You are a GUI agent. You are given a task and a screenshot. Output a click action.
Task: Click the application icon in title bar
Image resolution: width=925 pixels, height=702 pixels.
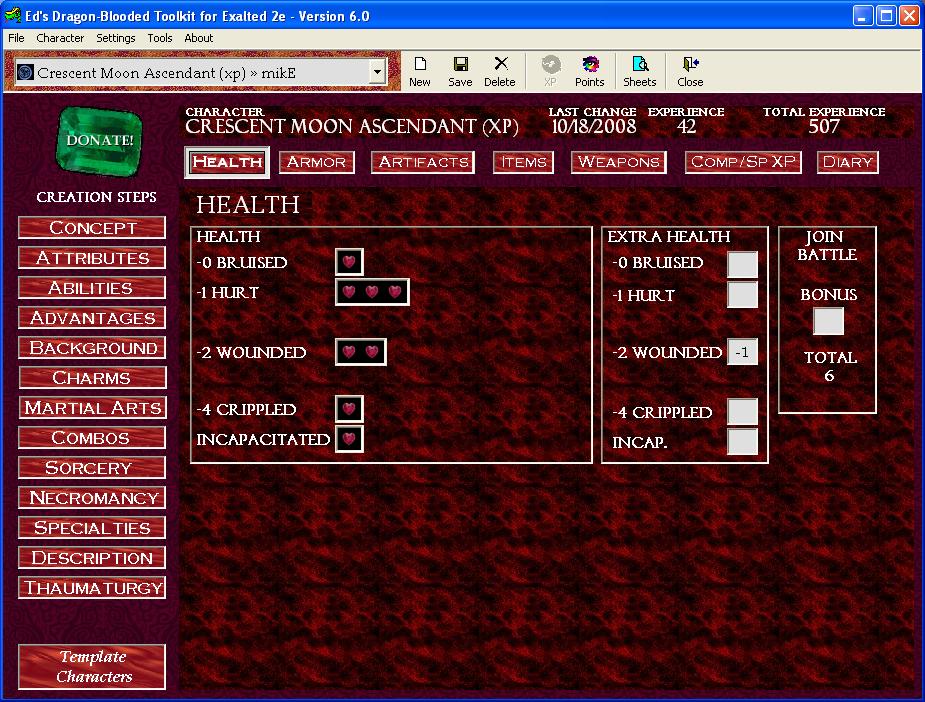[12, 15]
